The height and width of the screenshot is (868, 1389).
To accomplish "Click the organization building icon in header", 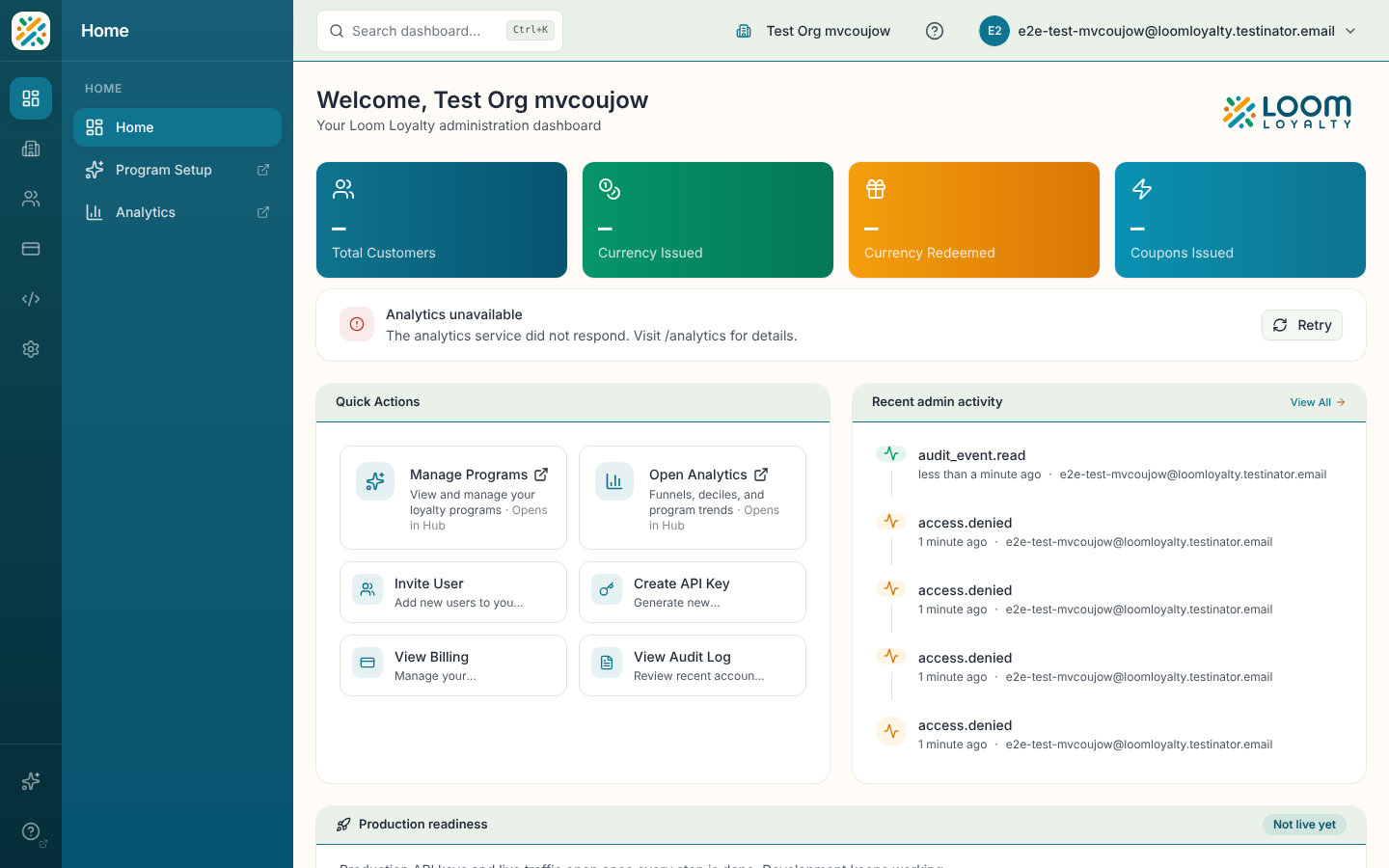I will pos(744,31).
